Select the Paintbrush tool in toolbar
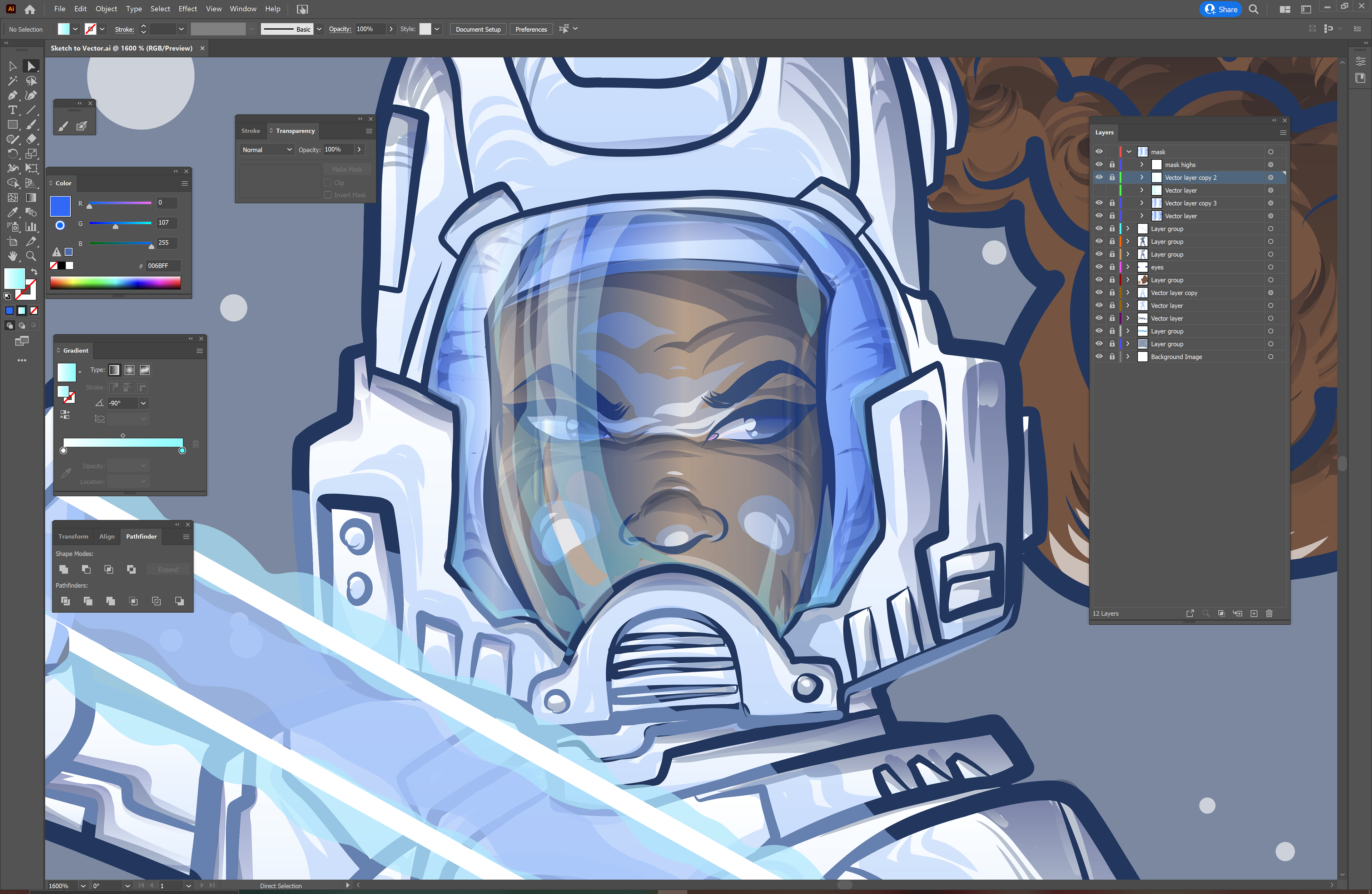Viewport: 1372px width, 894px height. [x=31, y=125]
